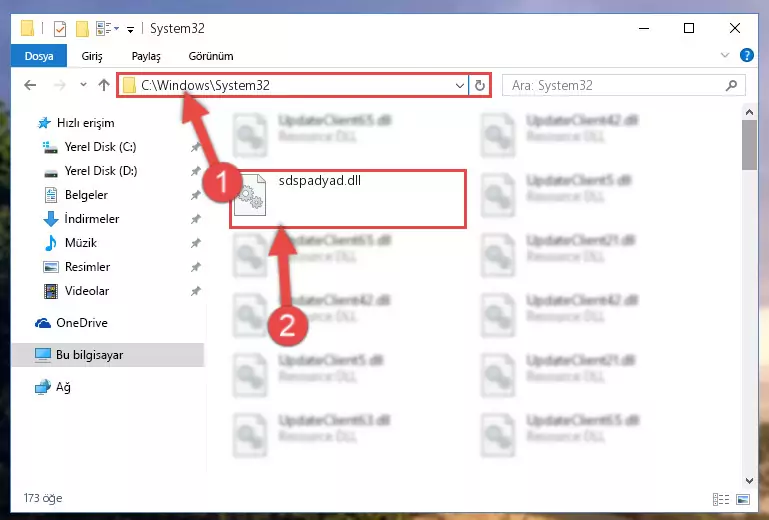Open İndirmeler folder in sidebar
769x520 pixels.
tap(91, 219)
